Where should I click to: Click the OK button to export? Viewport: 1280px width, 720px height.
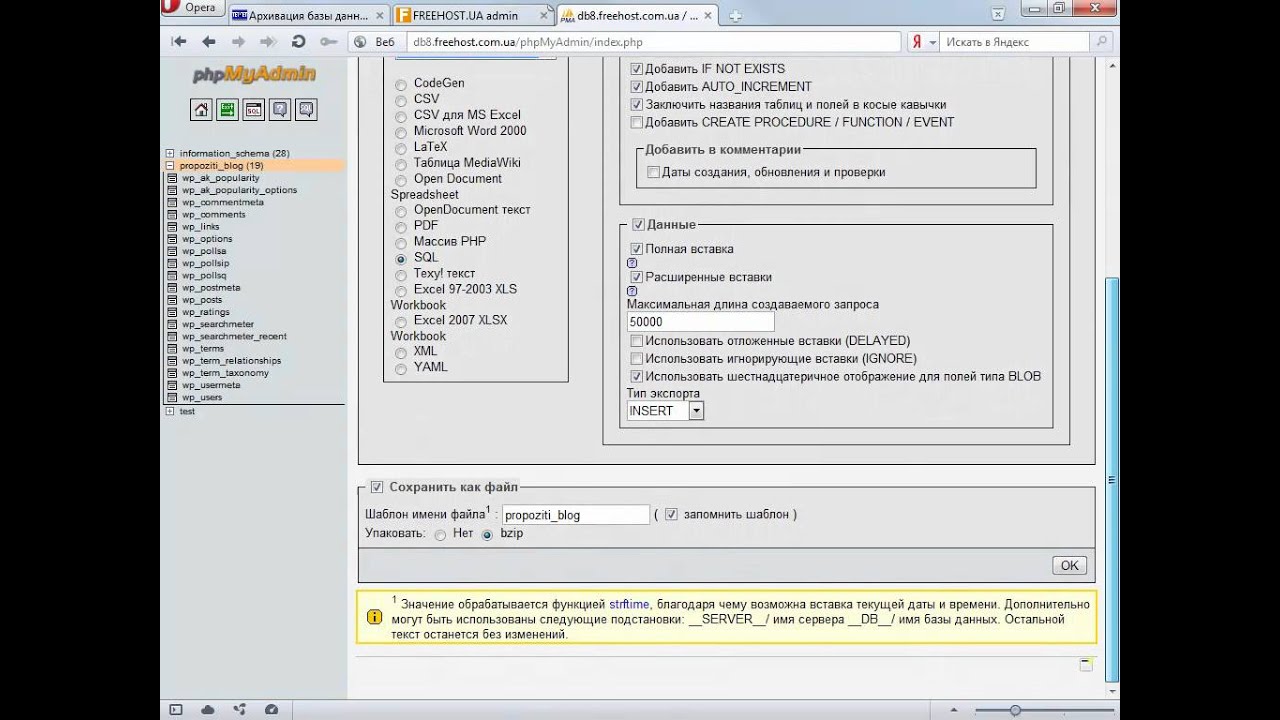(x=1069, y=566)
